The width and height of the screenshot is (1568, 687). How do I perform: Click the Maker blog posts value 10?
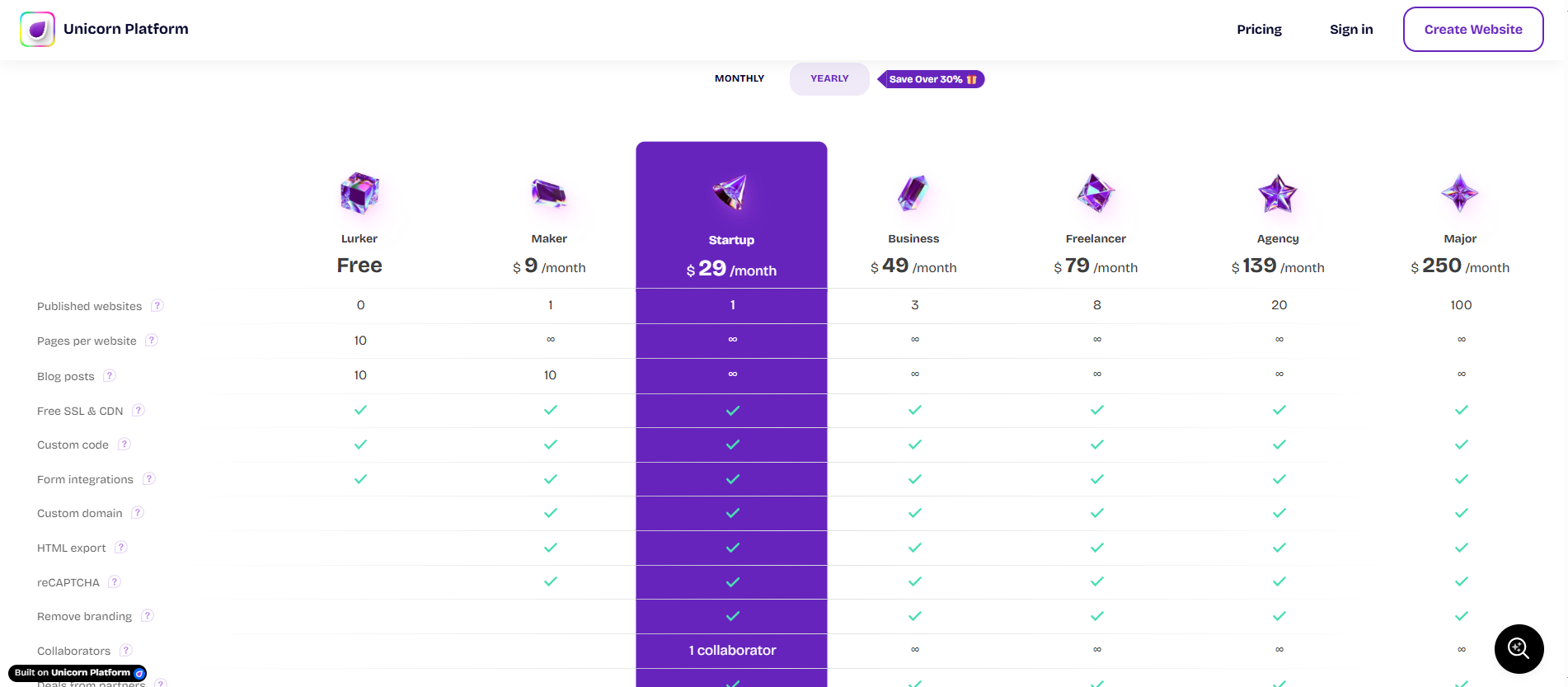pos(550,375)
